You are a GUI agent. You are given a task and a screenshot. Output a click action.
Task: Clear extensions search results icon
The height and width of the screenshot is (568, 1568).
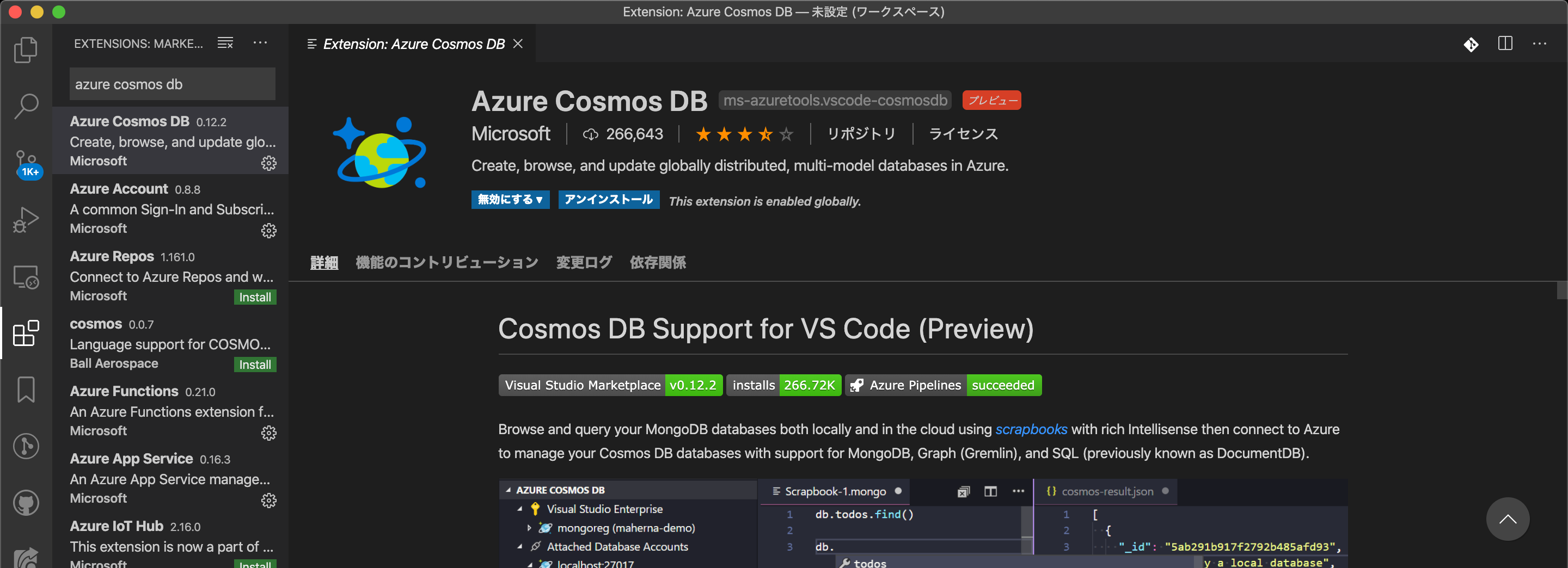(x=225, y=43)
